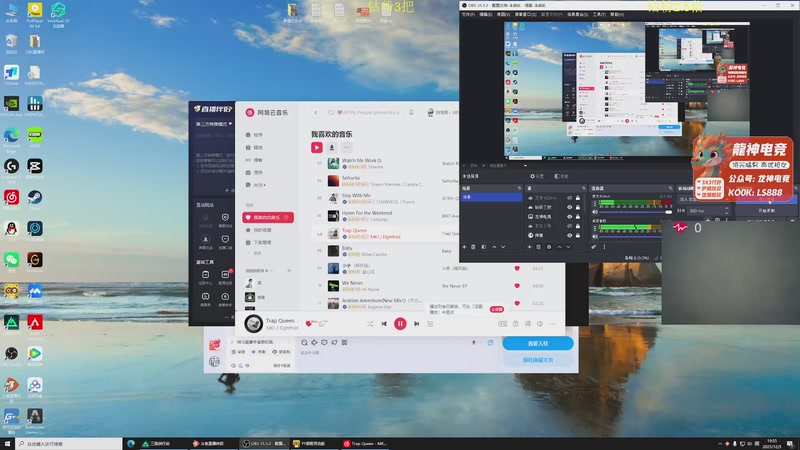The width and height of the screenshot is (800, 450).
Task: Select 我喜欢的音乐 in NetEase sidebar
Action: click(268, 217)
